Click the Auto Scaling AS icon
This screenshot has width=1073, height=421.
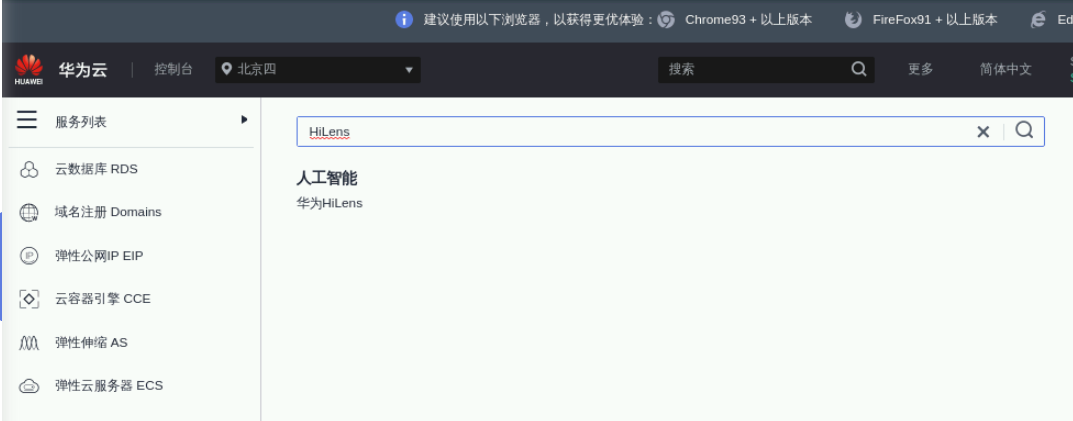29,343
